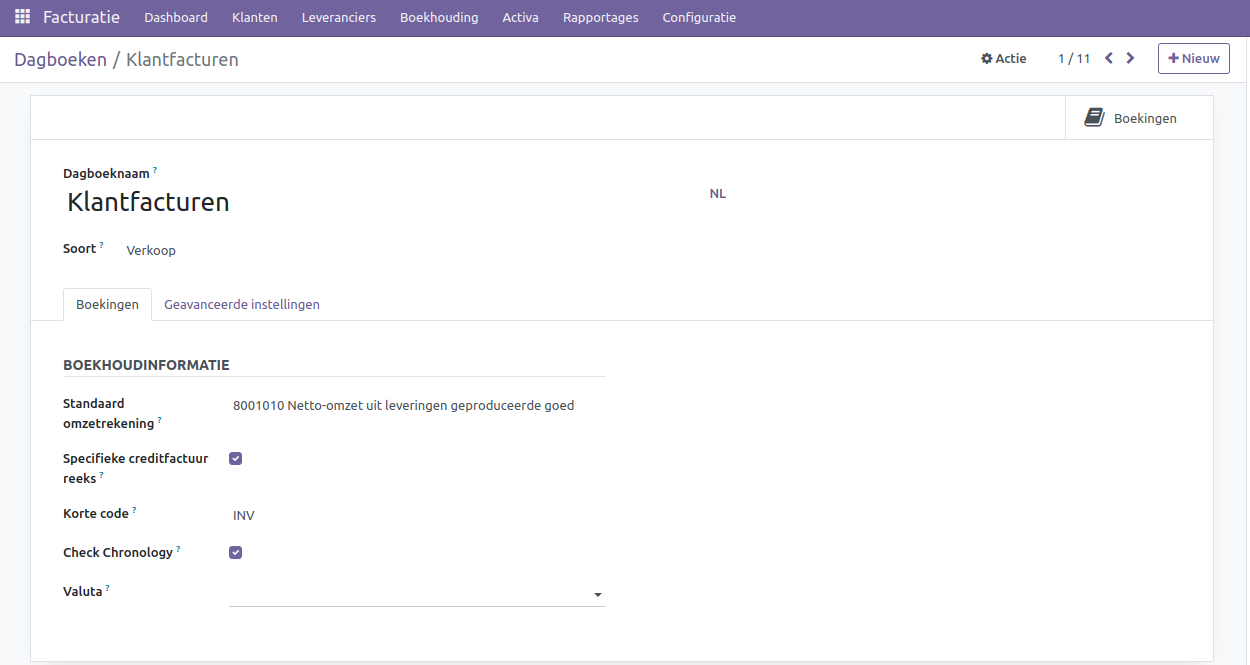
Task: Open the Rapportages menu
Action: coord(600,17)
